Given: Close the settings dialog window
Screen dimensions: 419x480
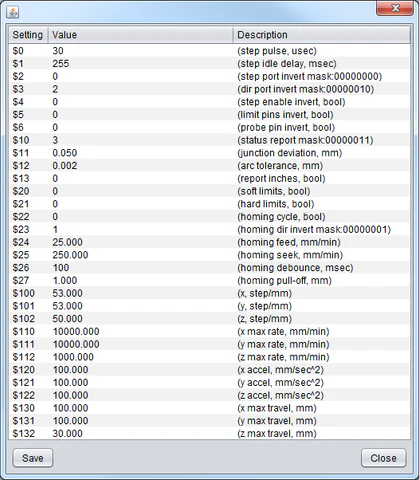Looking at the screenshot, I should point(395,8).
